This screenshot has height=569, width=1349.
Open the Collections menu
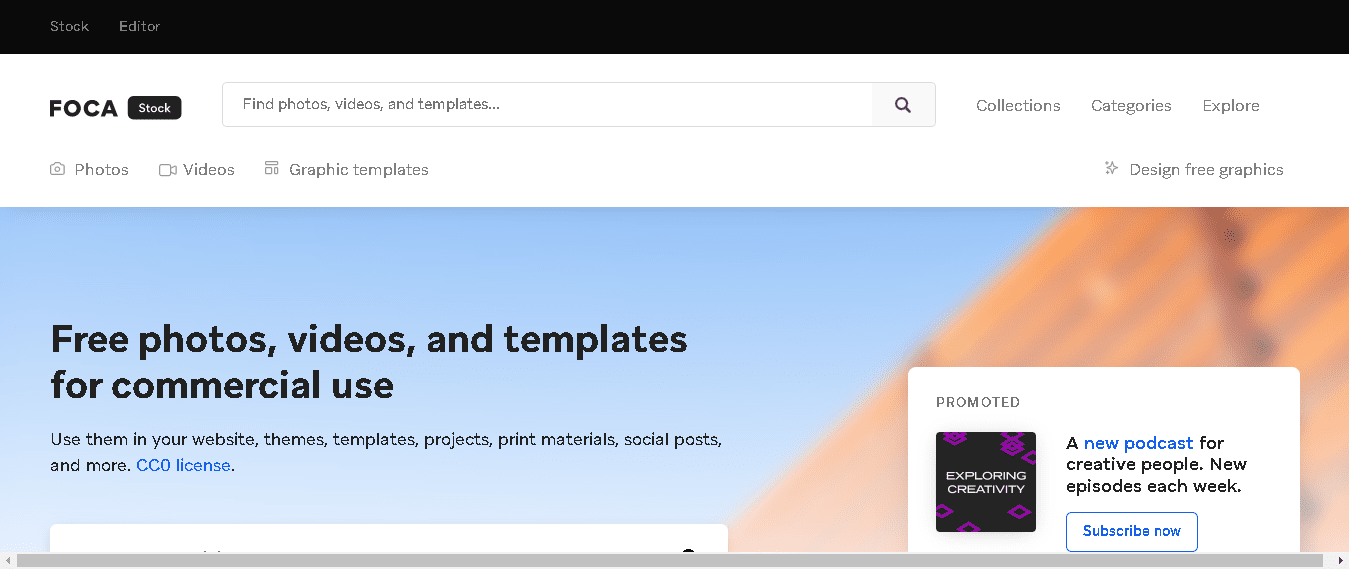[x=1018, y=105]
